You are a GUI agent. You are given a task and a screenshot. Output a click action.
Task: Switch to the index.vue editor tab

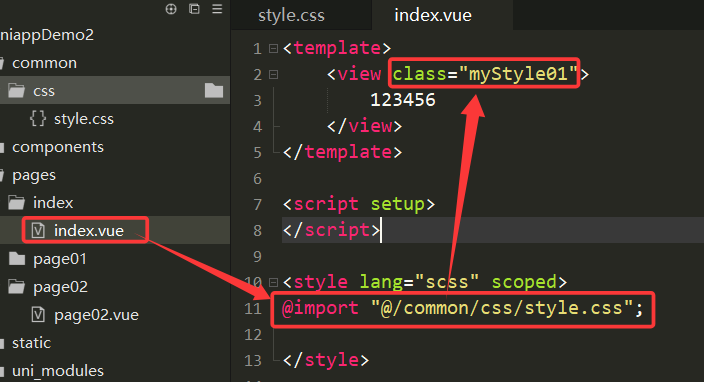point(433,15)
